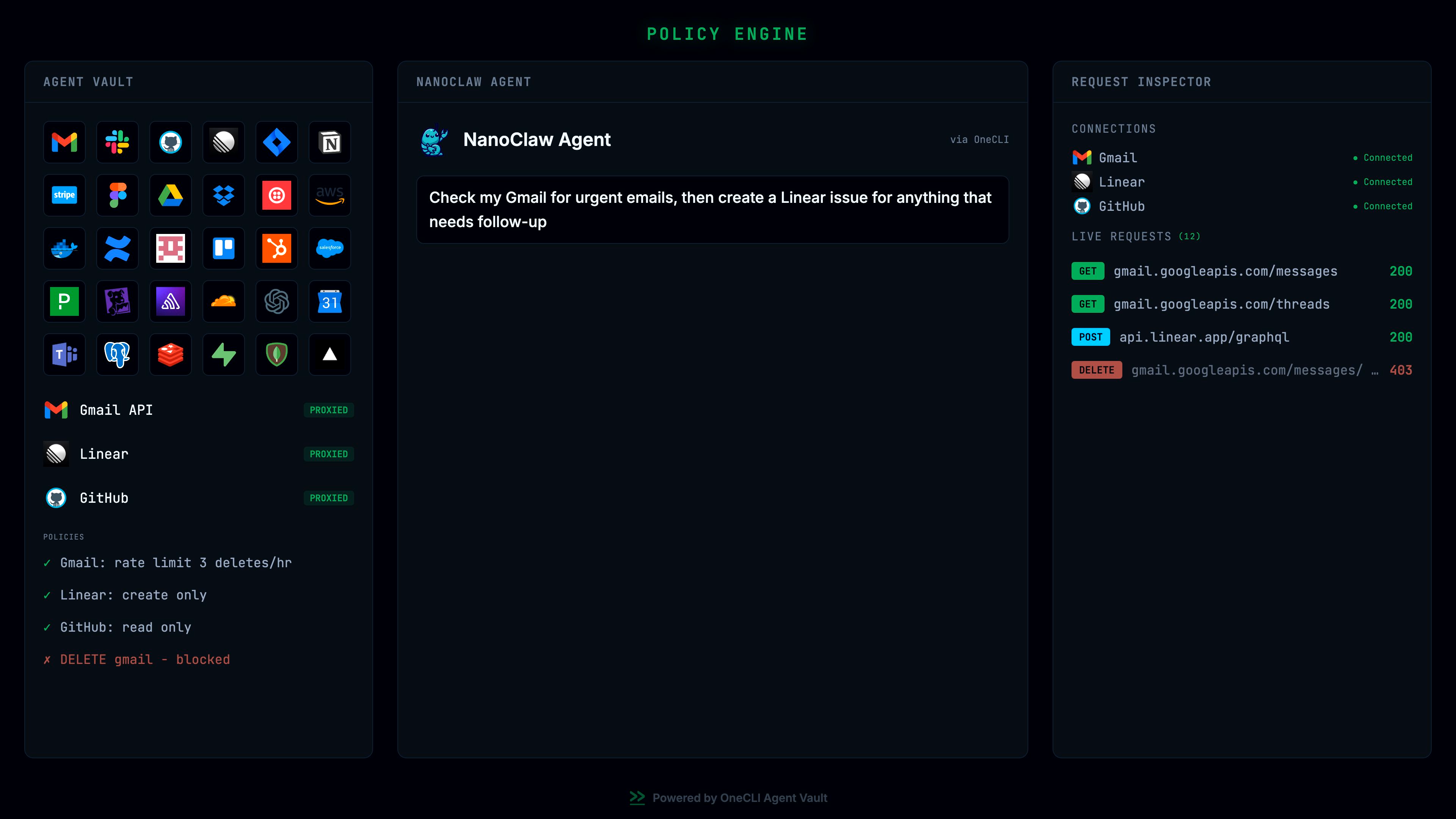Click the AWS integration icon

[330, 195]
